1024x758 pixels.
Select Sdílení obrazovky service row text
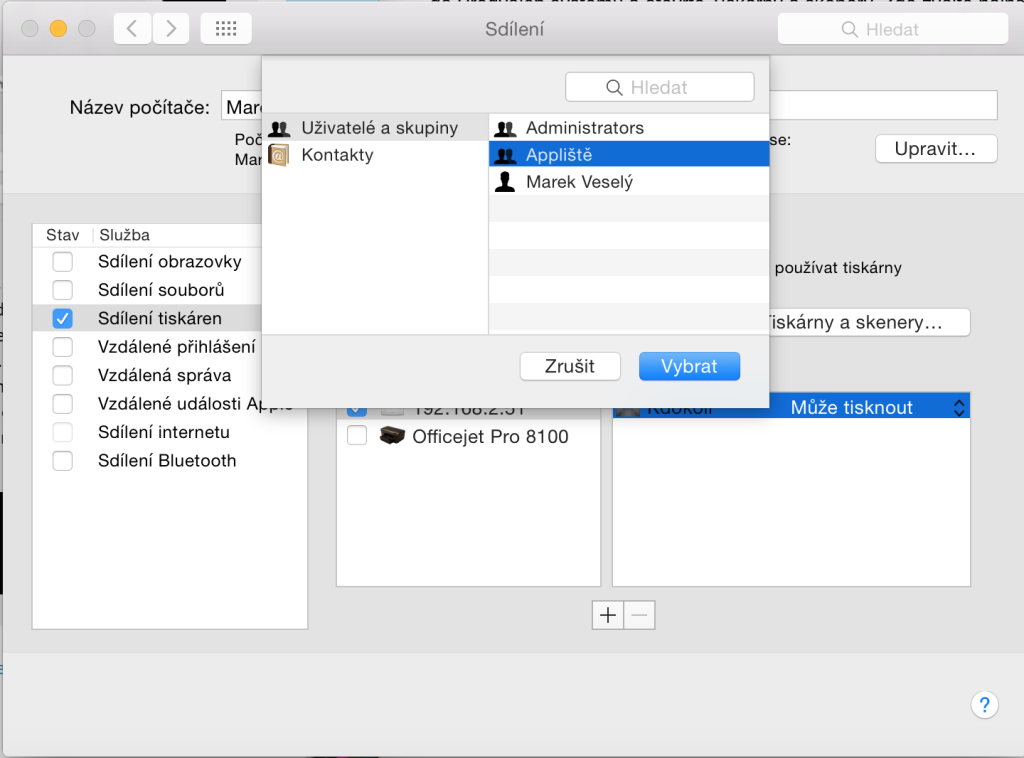pos(170,261)
